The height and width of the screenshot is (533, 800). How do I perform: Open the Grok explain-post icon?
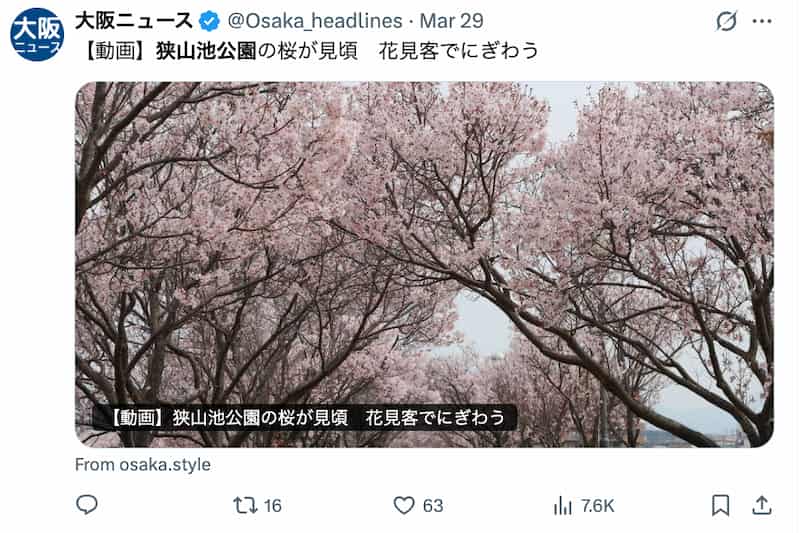coord(726,21)
